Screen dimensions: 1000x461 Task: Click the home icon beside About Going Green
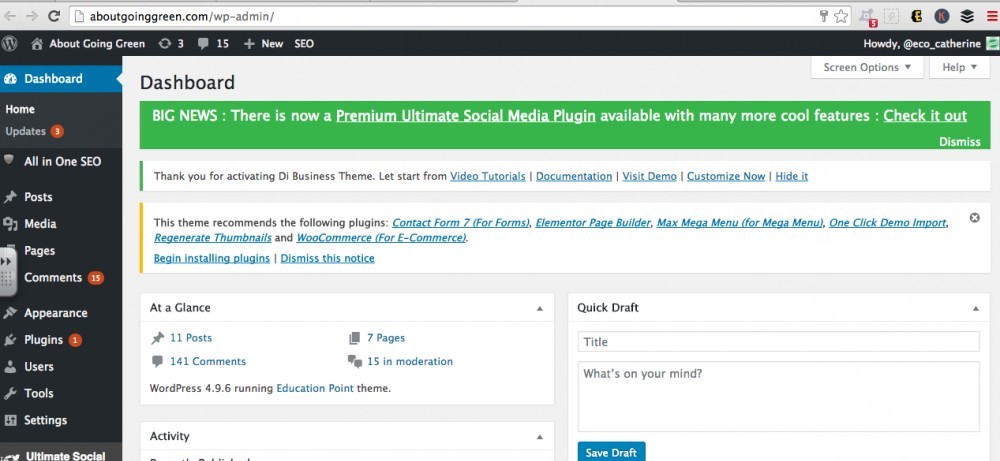(x=38, y=44)
